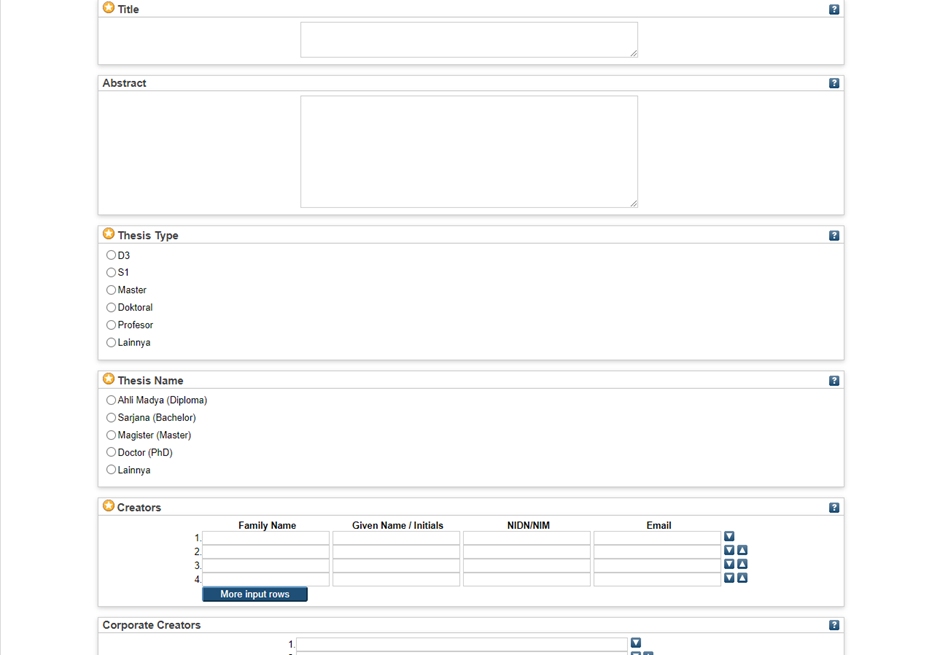Viewport: 940px width, 655px height.
Task: Open help for the Title field
Action: pyautogui.click(x=834, y=9)
